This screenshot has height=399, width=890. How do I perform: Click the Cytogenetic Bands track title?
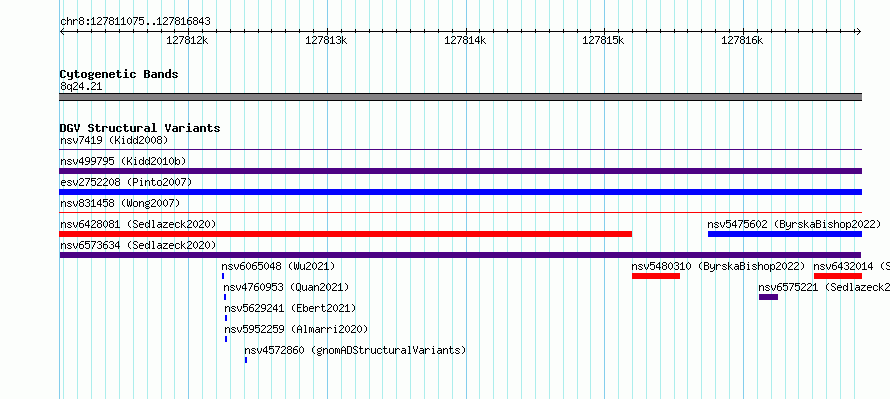pos(119,74)
